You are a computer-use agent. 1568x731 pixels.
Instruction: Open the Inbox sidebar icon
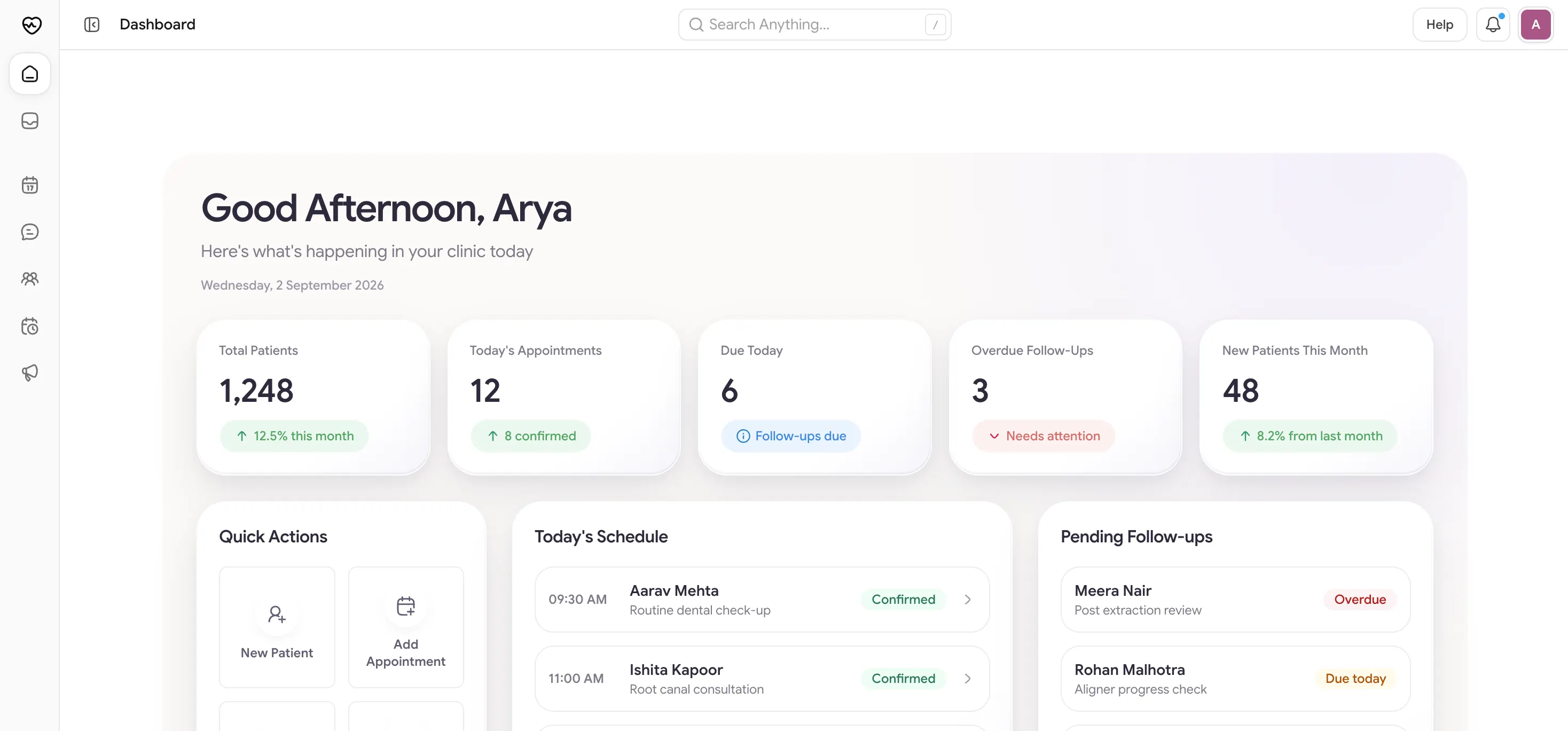(x=30, y=121)
